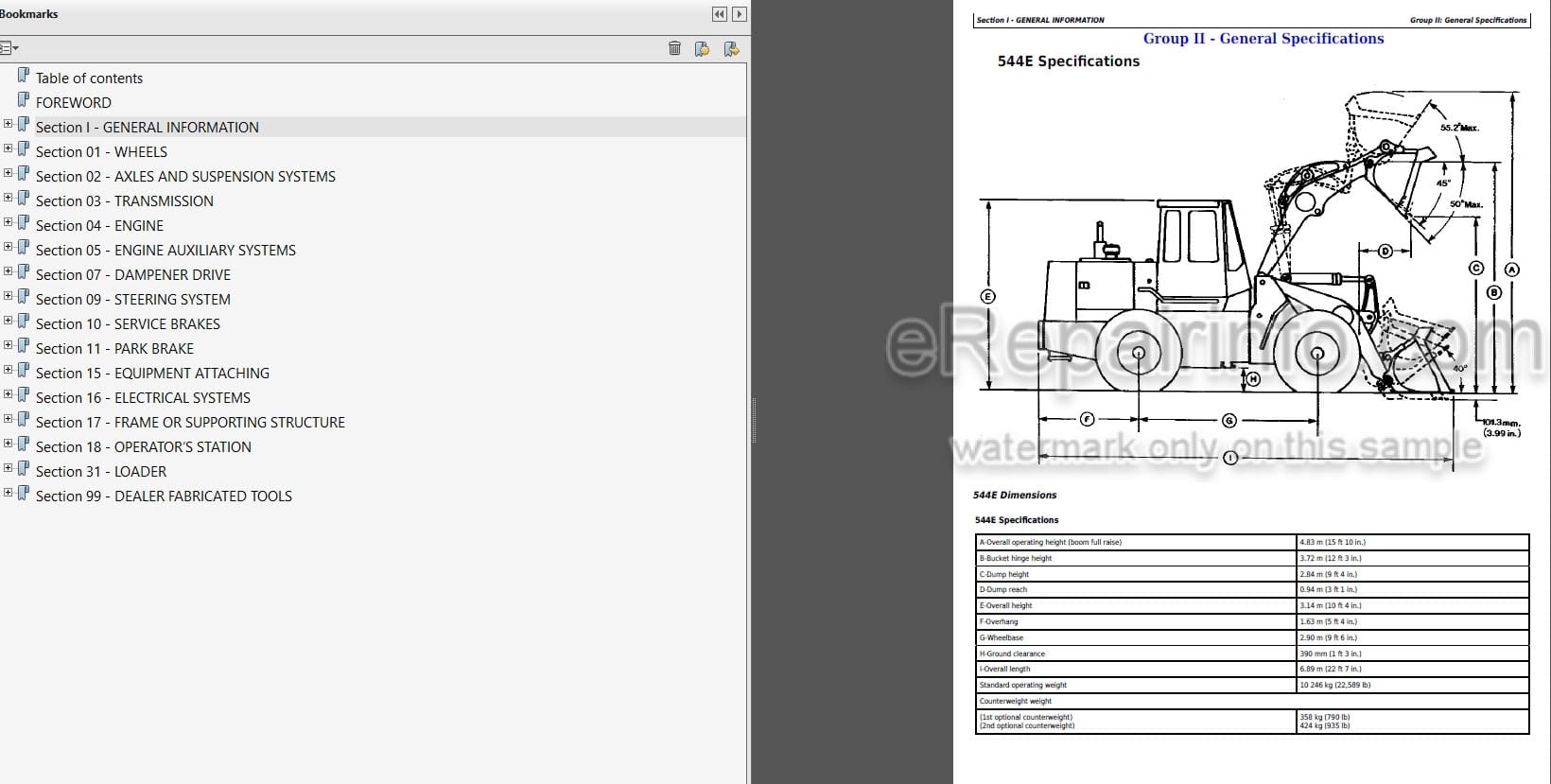Open Section 07 - DAMPENER DRIVE bookmark

pos(133,275)
